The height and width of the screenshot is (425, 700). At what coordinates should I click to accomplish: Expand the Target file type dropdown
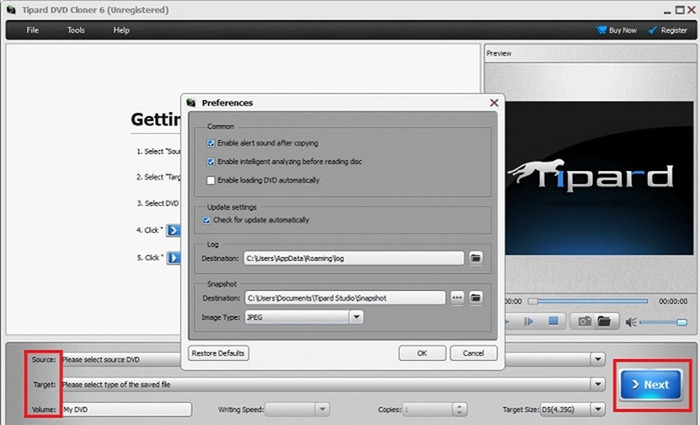pyautogui.click(x=598, y=384)
